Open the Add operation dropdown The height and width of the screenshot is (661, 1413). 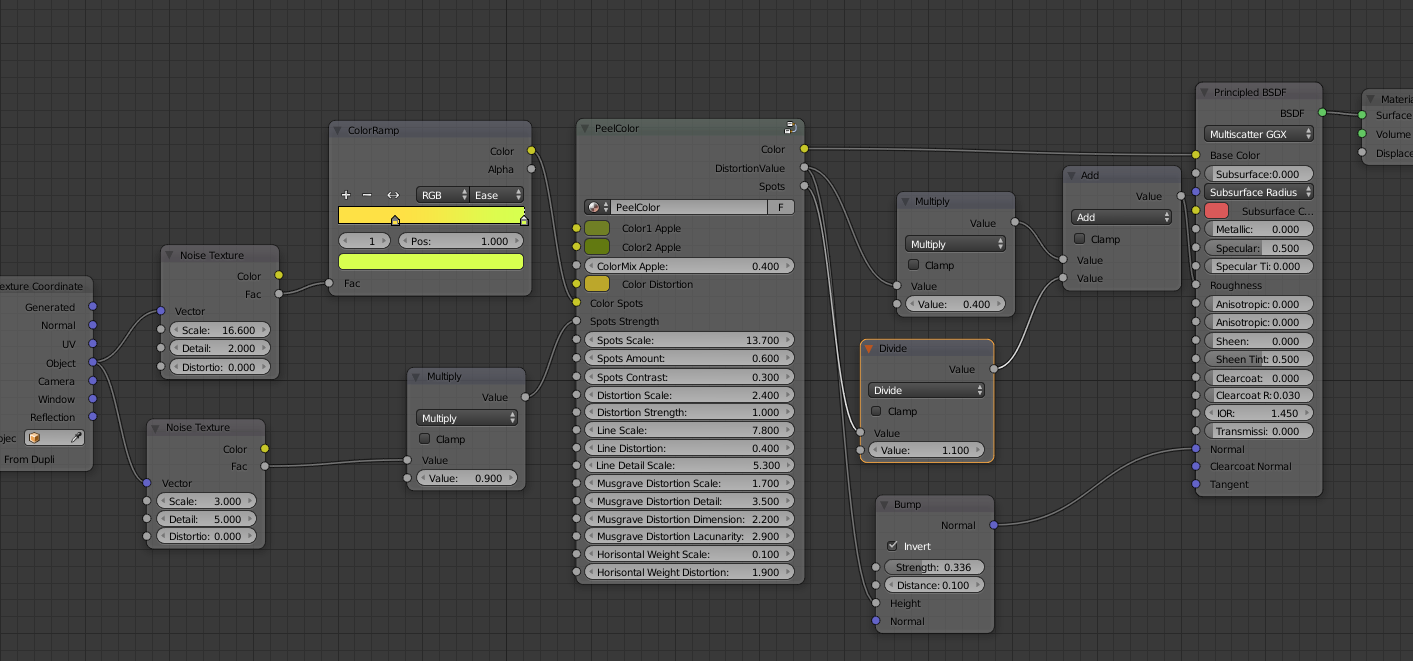pyautogui.click(x=1121, y=217)
